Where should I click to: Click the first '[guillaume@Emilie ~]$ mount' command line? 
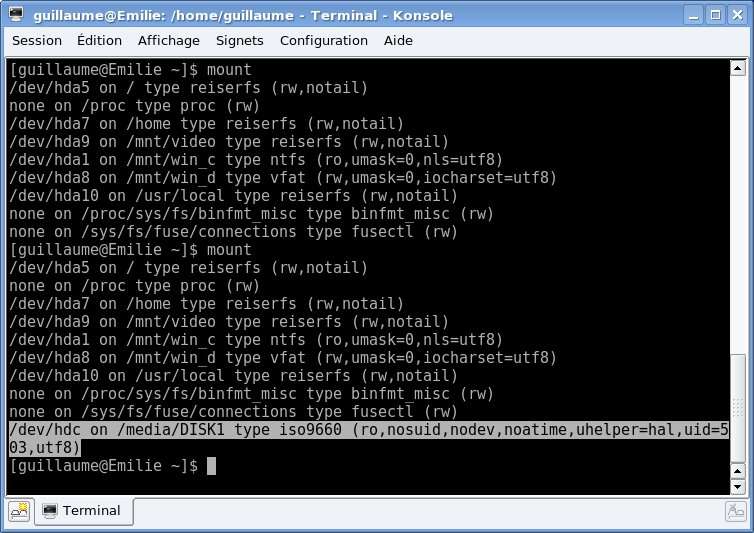tap(130, 70)
